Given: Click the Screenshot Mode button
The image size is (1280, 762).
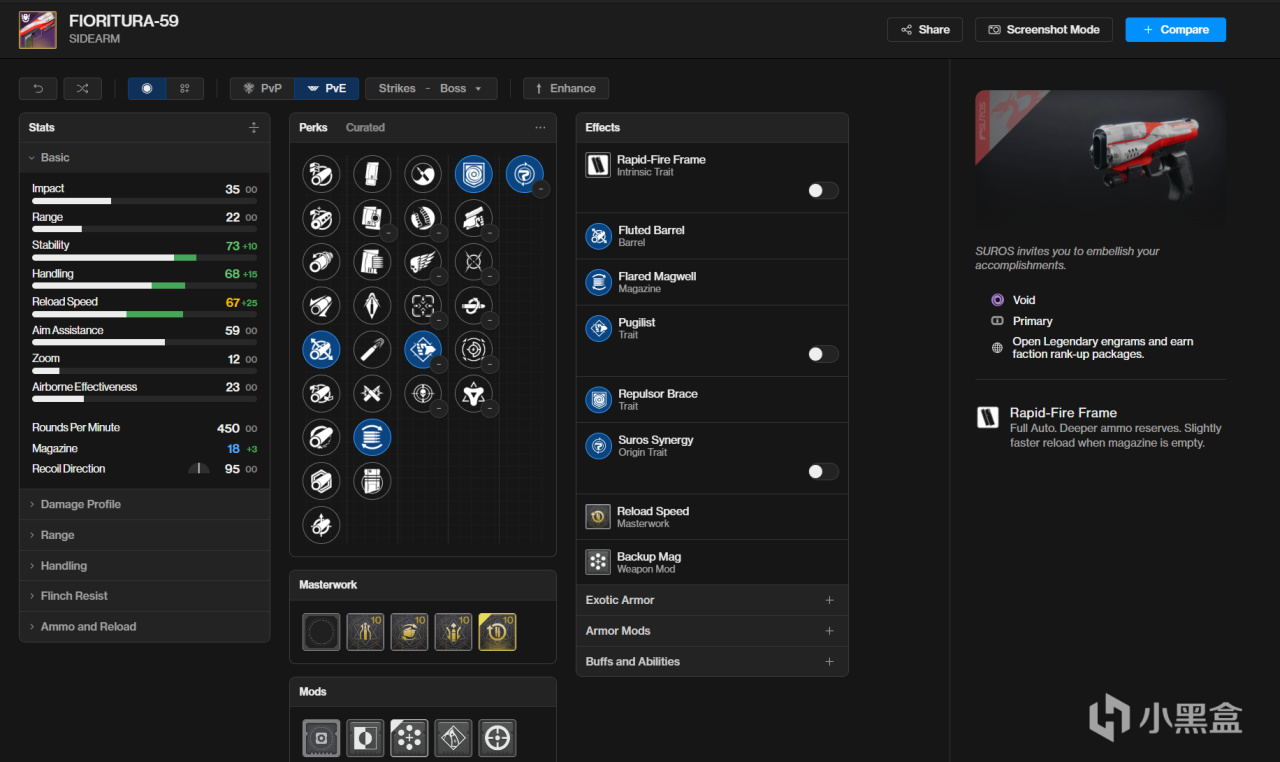Looking at the screenshot, I should (1044, 30).
